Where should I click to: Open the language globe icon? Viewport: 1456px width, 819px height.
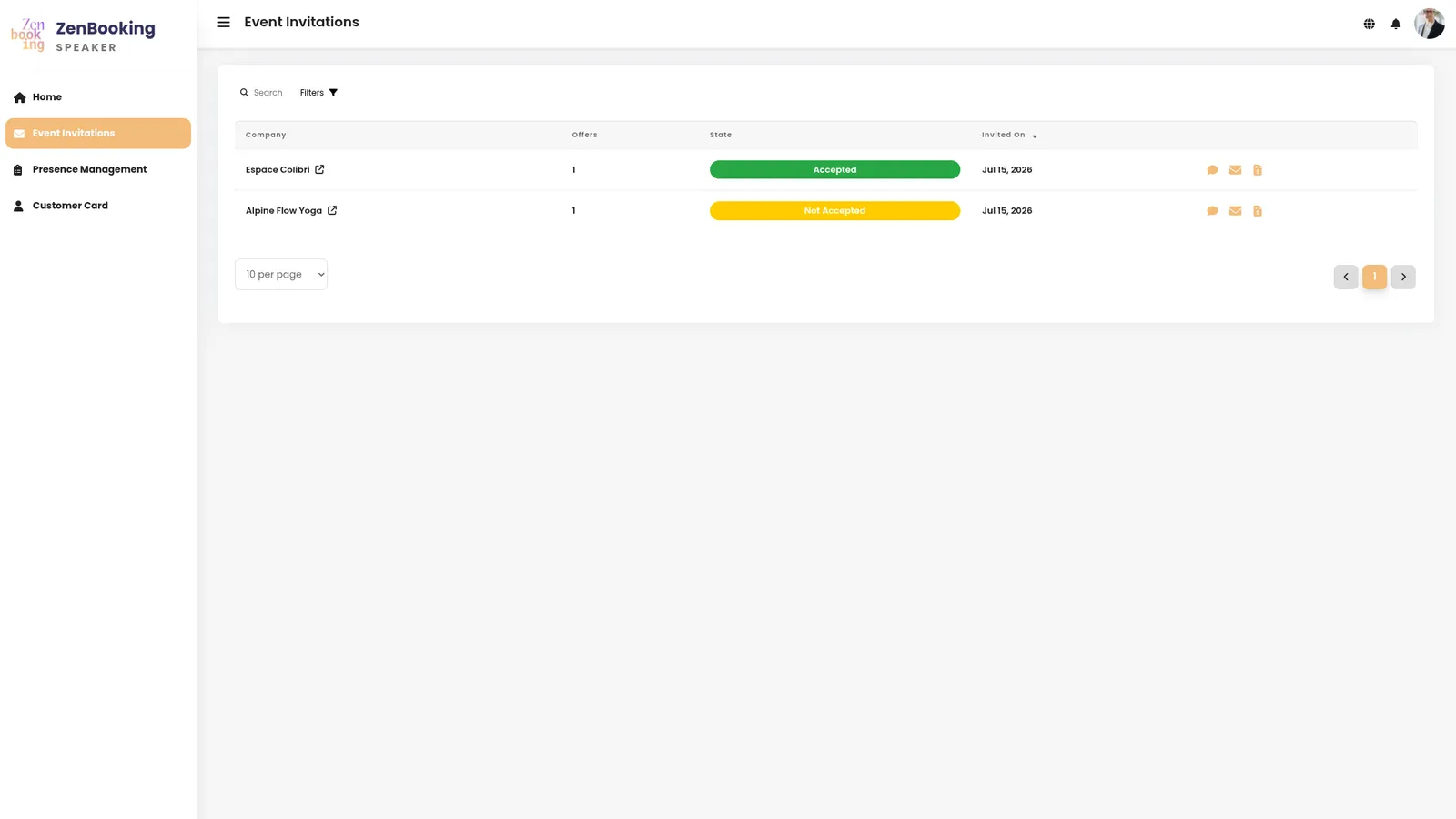tap(1369, 24)
